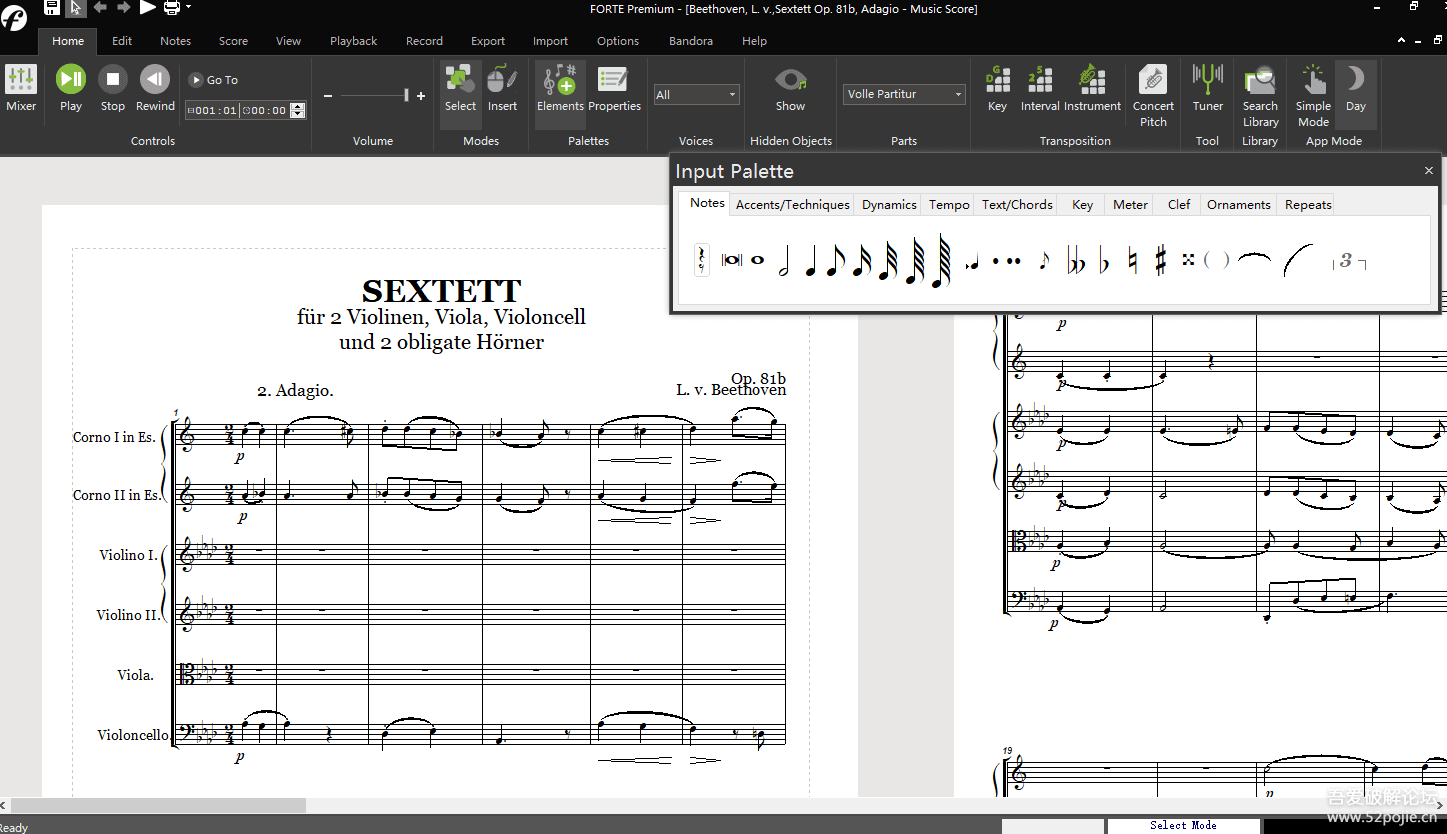Click the position stepper arrows in Controls

(298, 111)
